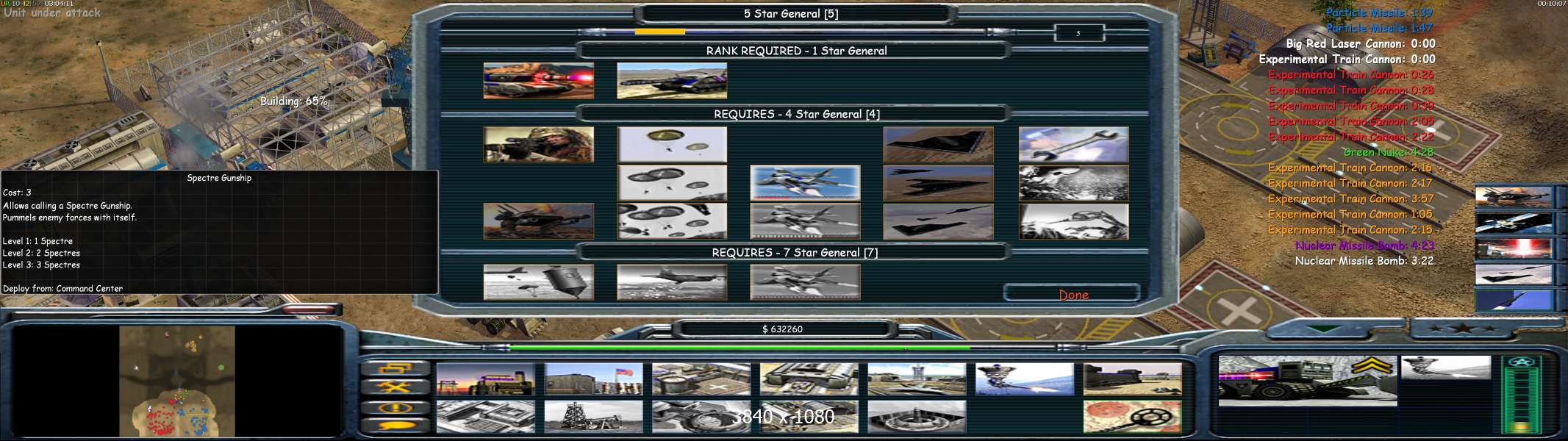This screenshot has height=441, width=1568.
Task: Trigger the blue jet shortcut power button
Action: [1514, 300]
